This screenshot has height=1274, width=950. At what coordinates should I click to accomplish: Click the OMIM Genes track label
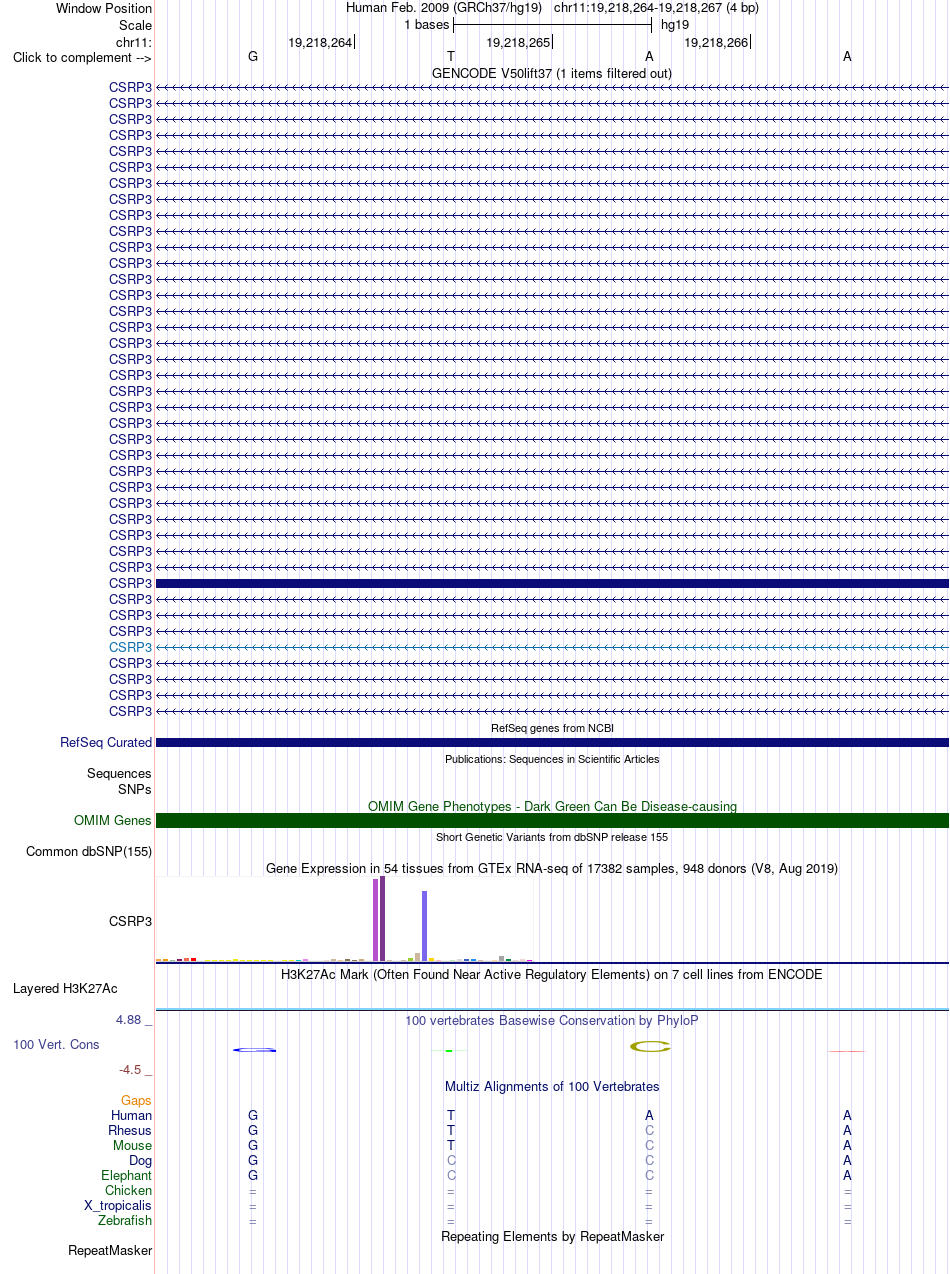tap(113, 820)
